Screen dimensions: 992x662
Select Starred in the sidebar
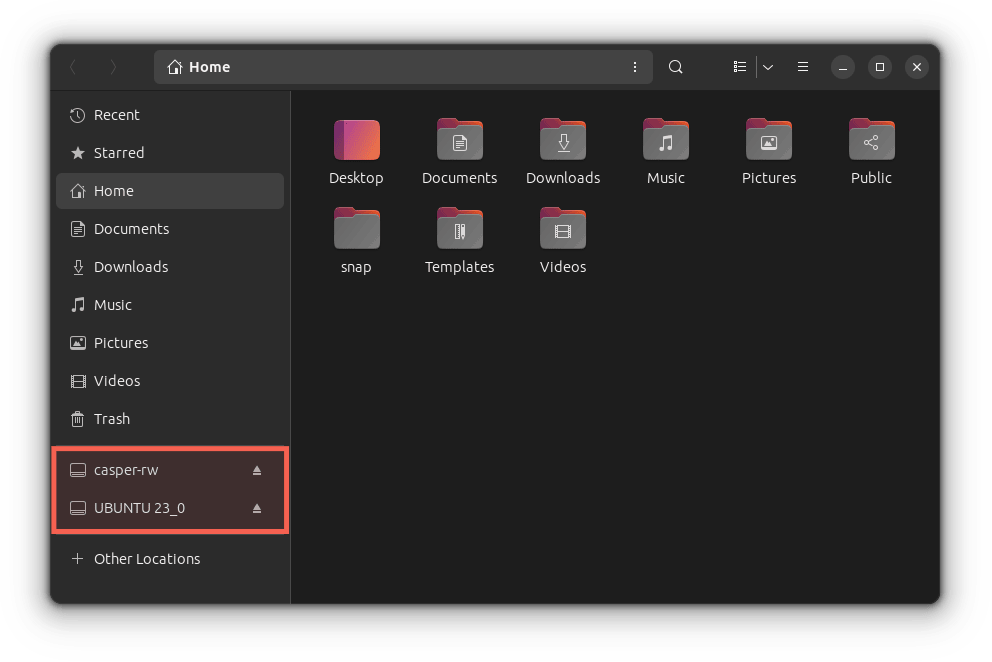coord(118,153)
